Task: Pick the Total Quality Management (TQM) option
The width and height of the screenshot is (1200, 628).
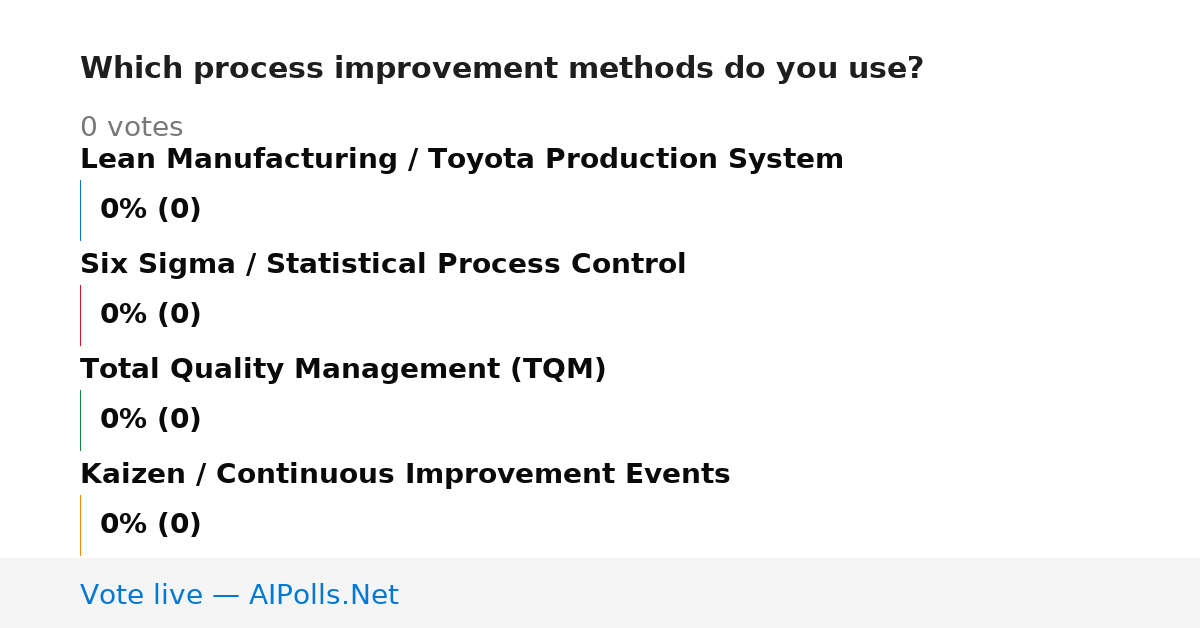Action: 343,370
